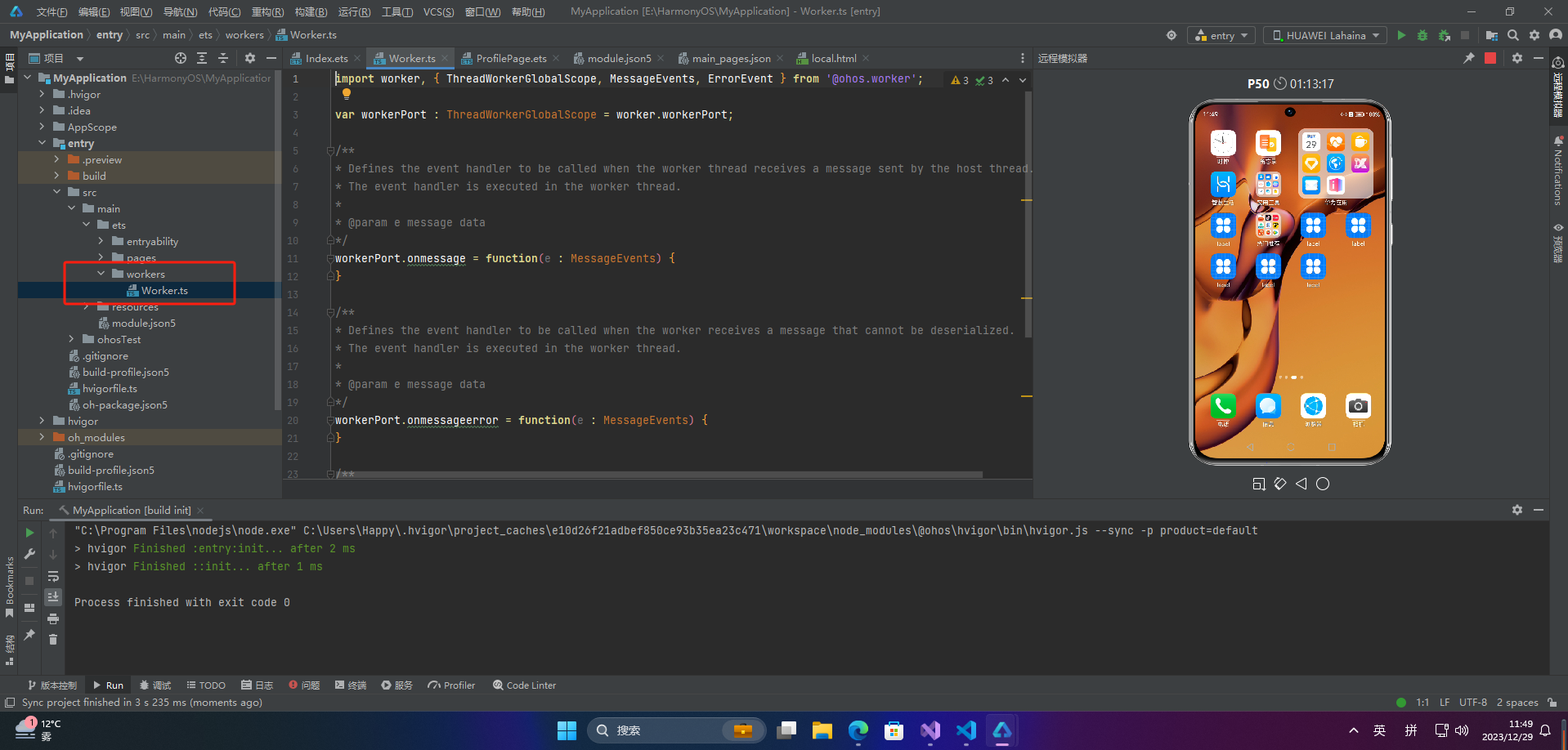Click the editor horizontal scrollbar
The image size is (1568, 750).
(658, 474)
